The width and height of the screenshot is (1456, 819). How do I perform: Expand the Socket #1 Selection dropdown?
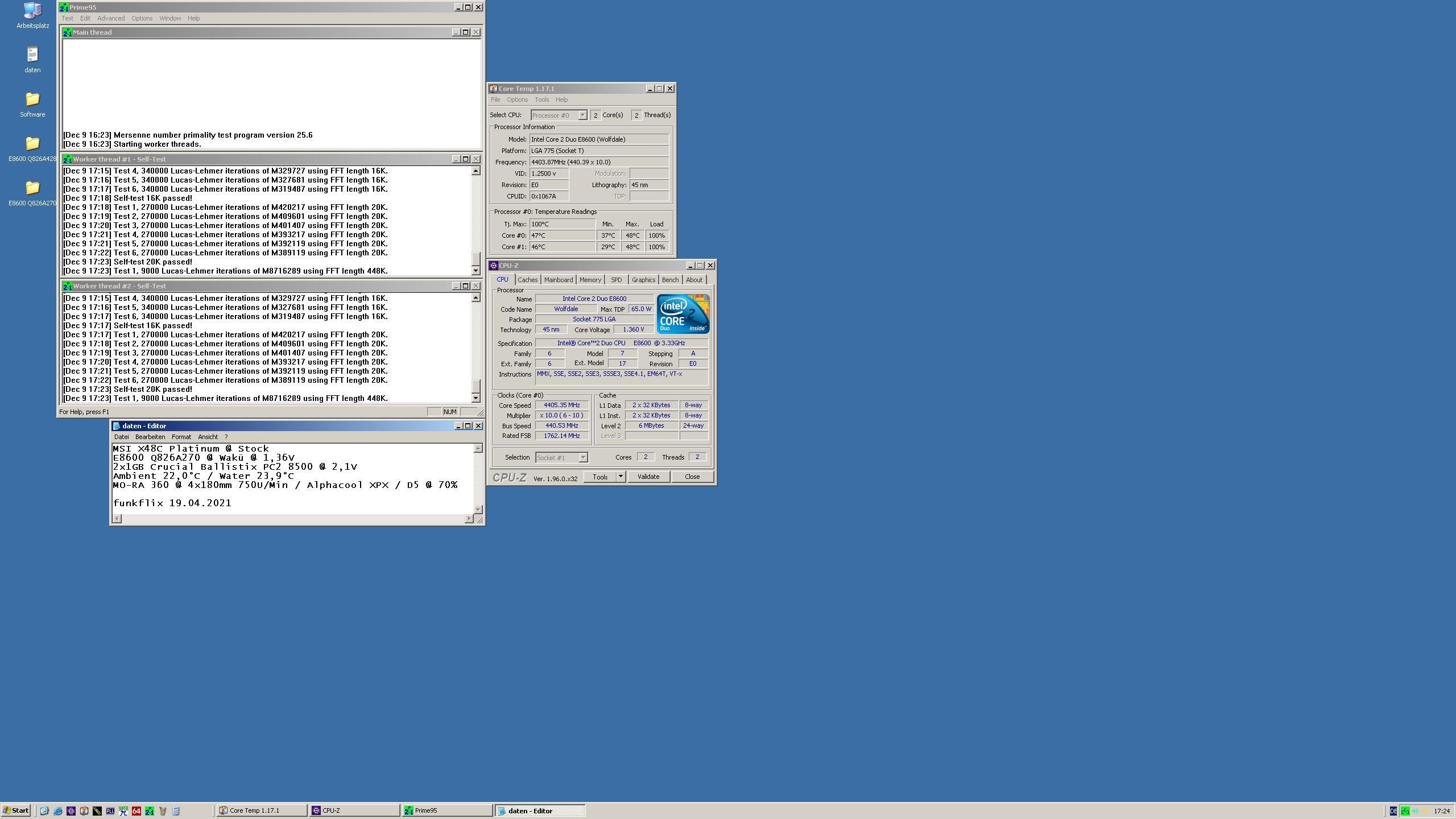pyautogui.click(x=583, y=458)
